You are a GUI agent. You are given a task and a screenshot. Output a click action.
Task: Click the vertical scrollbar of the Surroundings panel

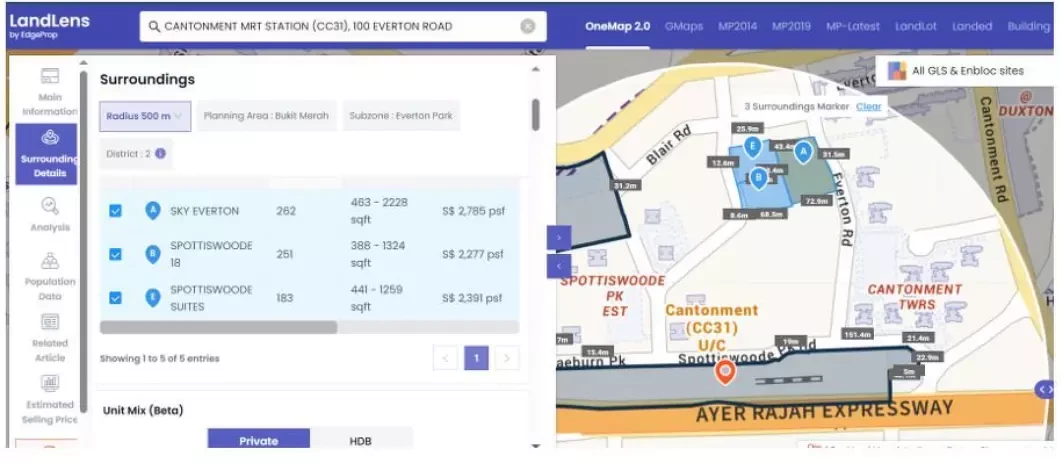point(536,114)
